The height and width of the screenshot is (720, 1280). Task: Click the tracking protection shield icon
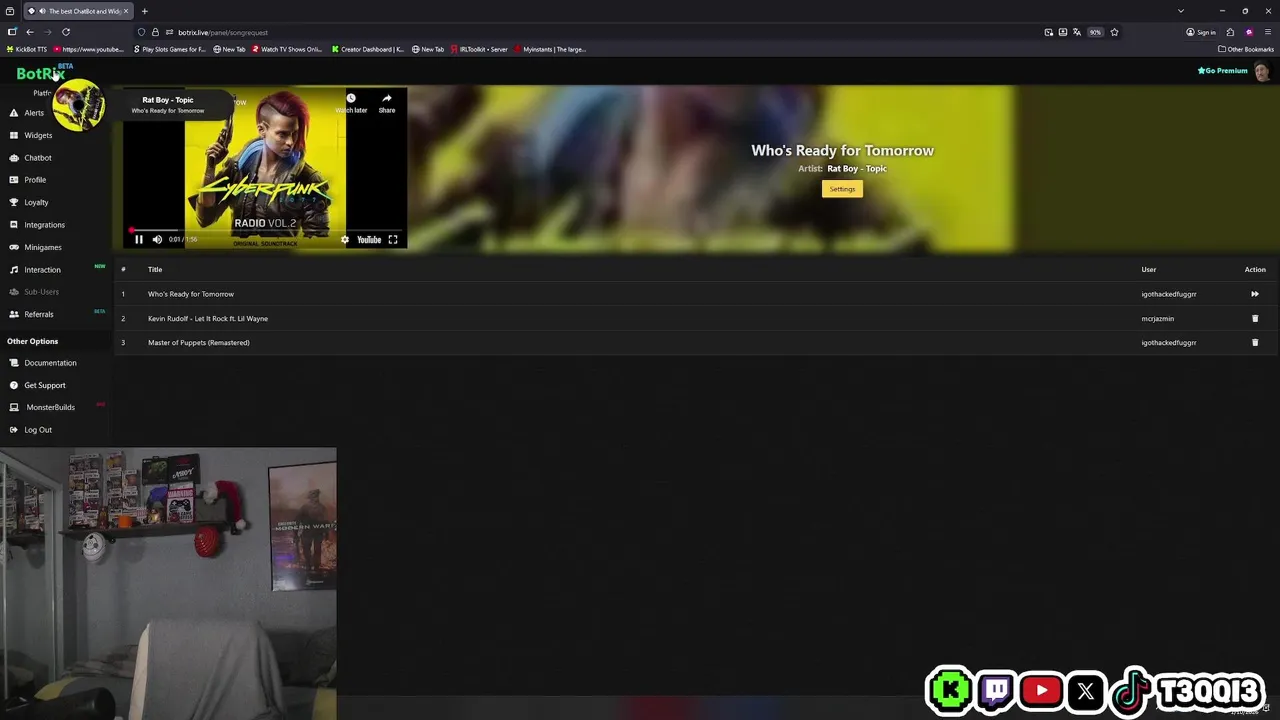click(x=141, y=32)
